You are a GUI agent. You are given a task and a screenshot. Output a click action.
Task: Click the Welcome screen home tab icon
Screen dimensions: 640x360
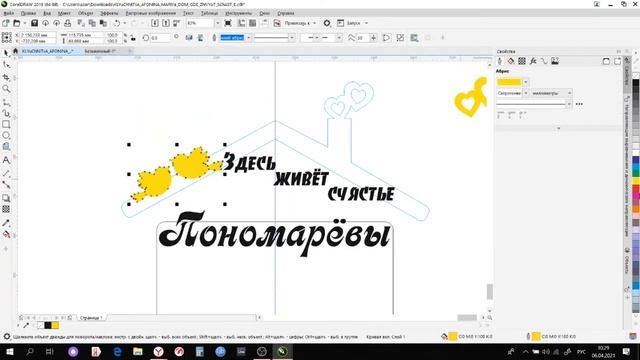pos(16,51)
